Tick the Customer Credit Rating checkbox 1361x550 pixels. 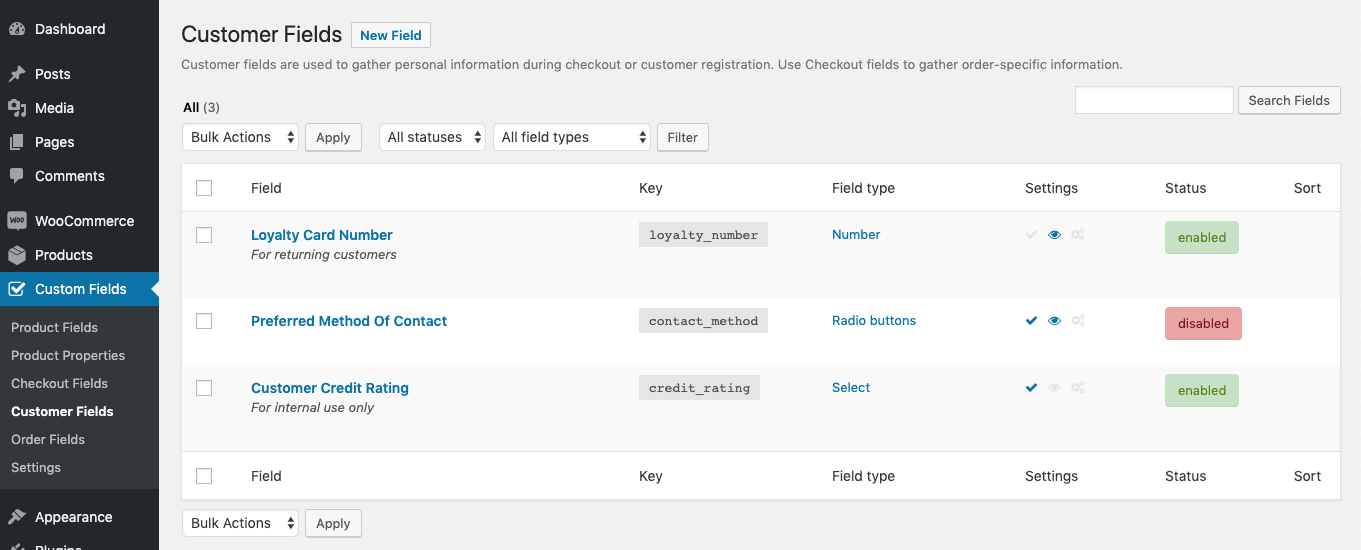click(x=204, y=388)
